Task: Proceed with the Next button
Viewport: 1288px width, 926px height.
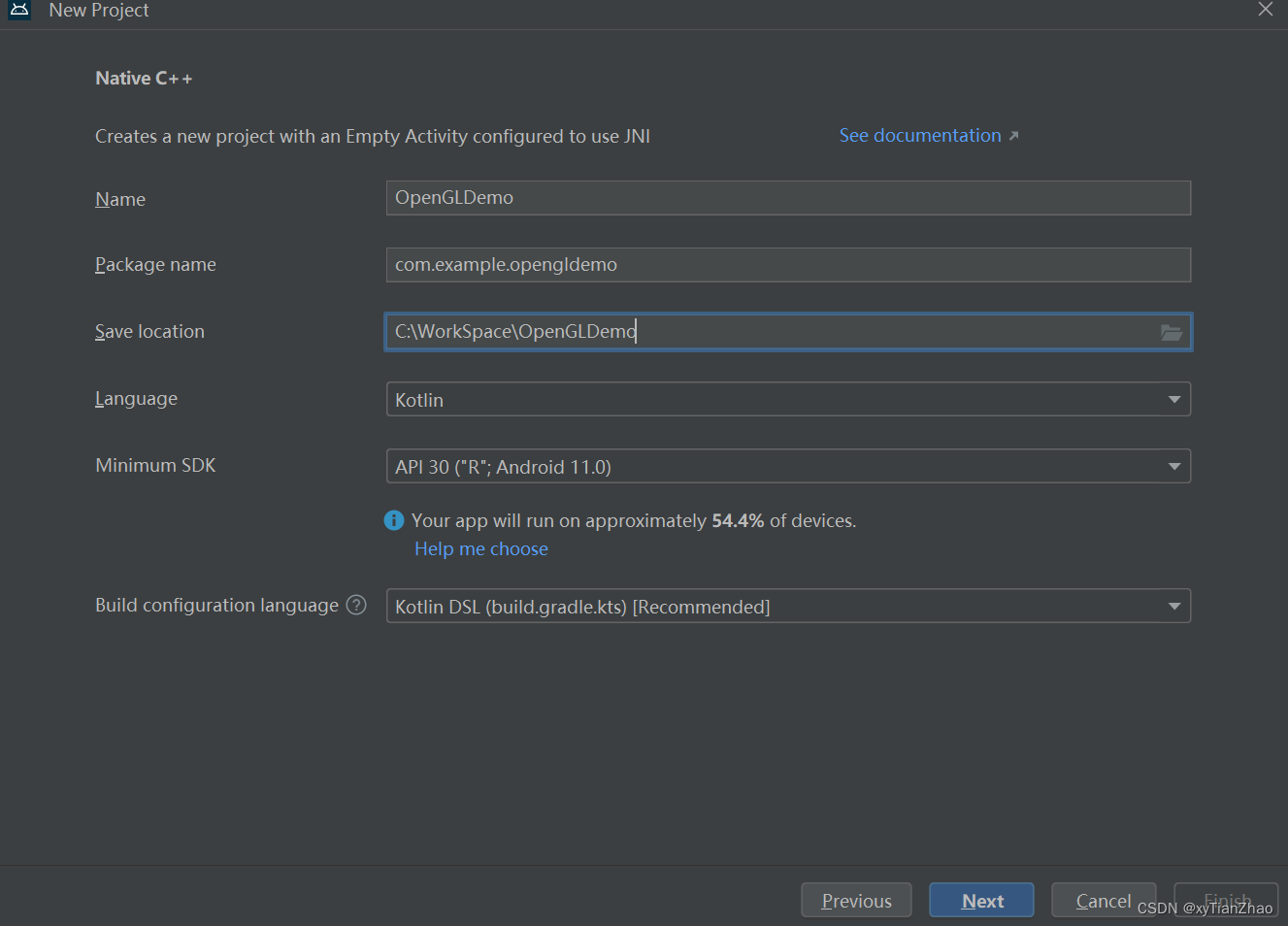Action: pyautogui.click(x=981, y=901)
